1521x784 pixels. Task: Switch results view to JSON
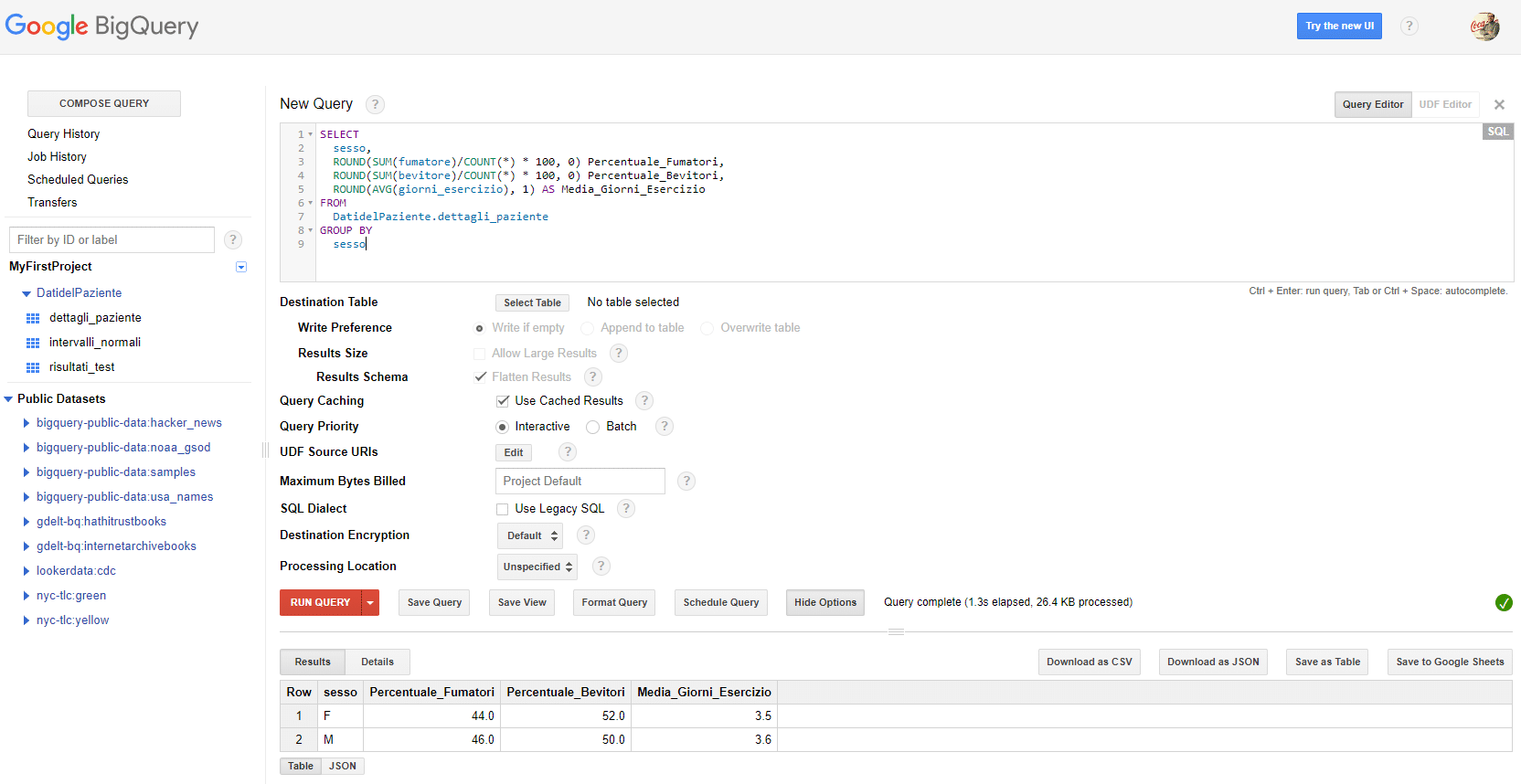click(x=343, y=766)
